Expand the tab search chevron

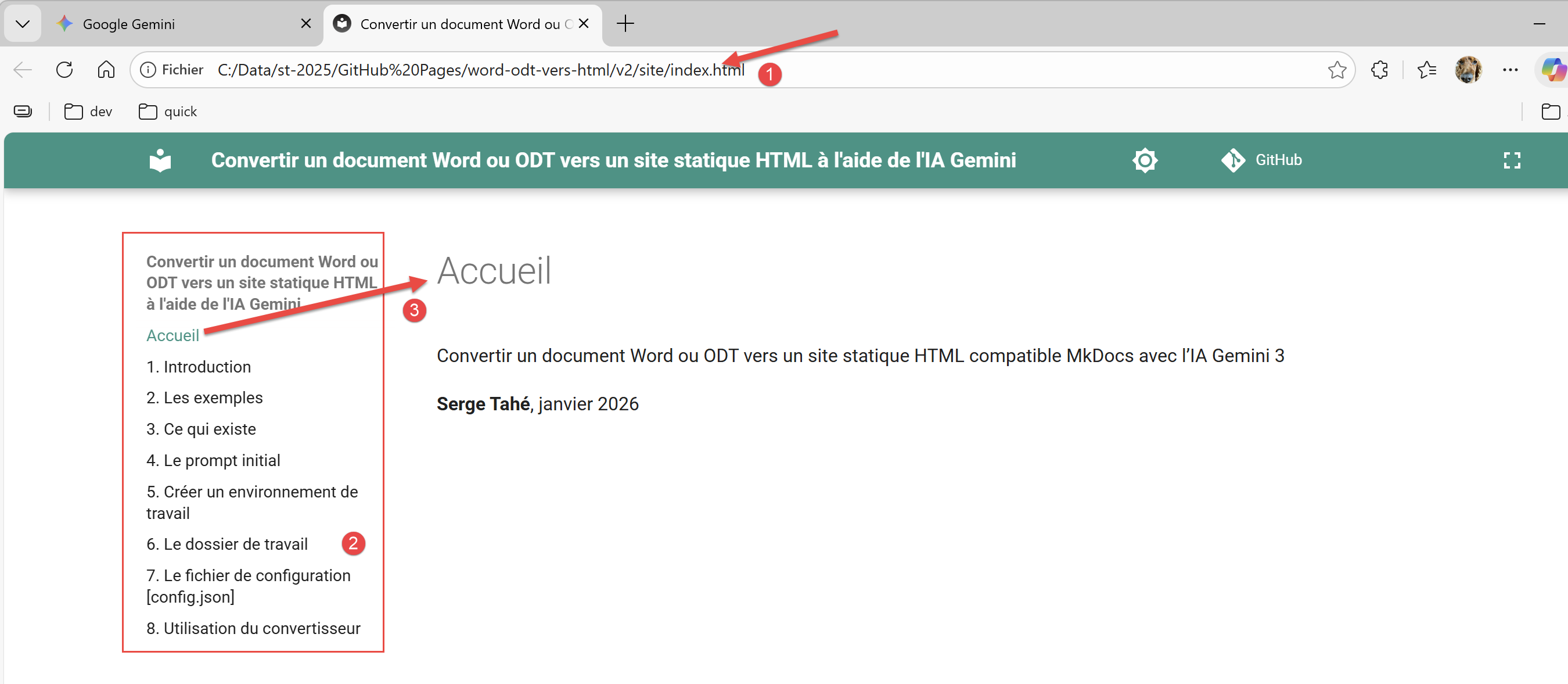(x=23, y=24)
